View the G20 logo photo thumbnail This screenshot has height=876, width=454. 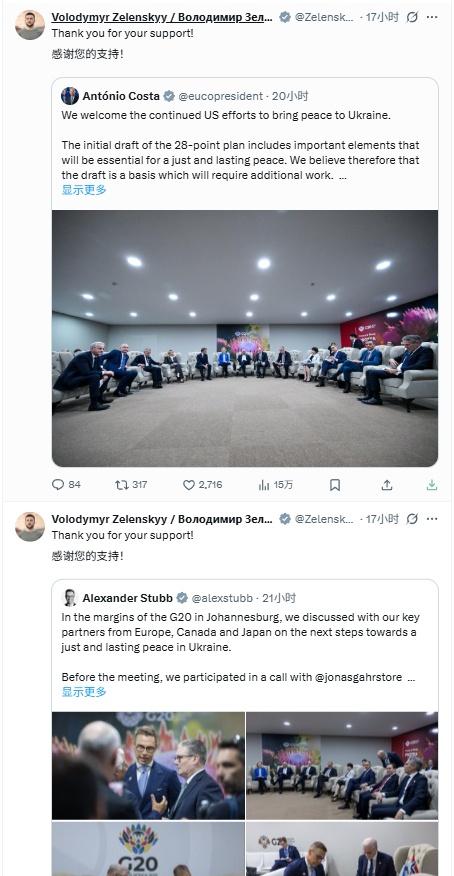[x=148, y=849]
